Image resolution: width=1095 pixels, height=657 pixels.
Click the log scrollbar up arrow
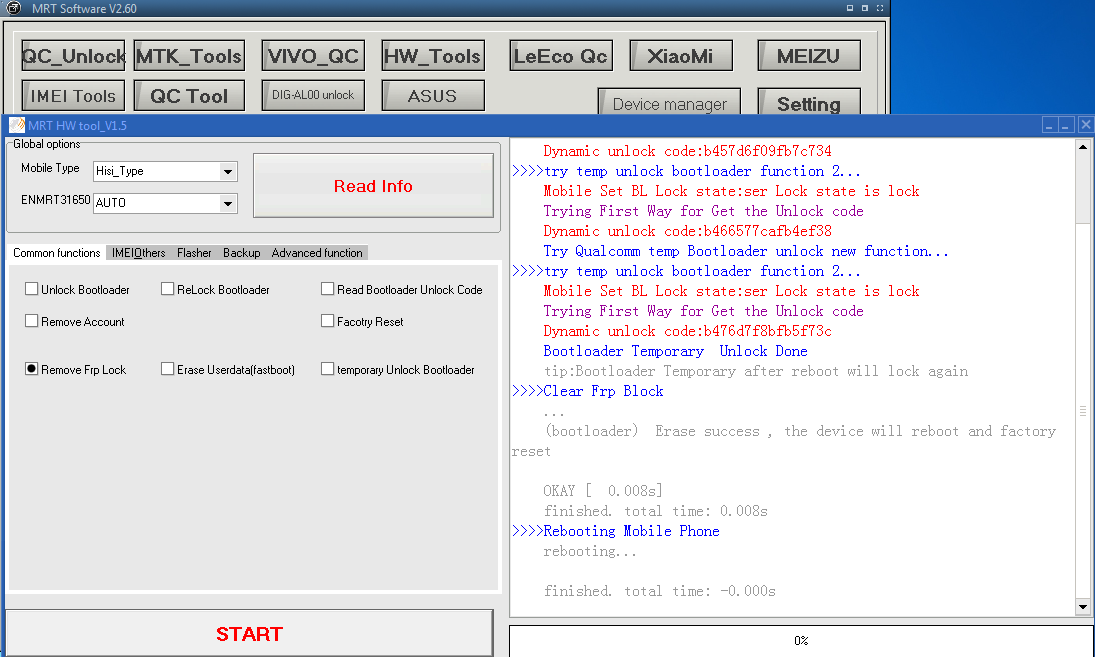click(x=1082, y=147)
